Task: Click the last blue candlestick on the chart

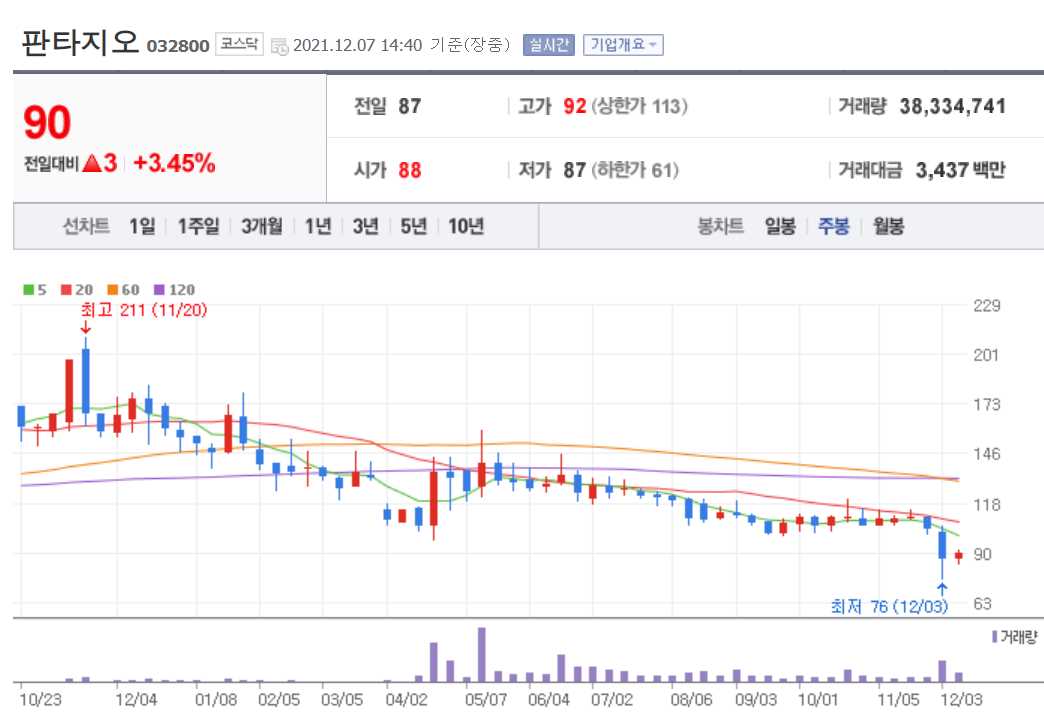Action: tap(942, 545)
